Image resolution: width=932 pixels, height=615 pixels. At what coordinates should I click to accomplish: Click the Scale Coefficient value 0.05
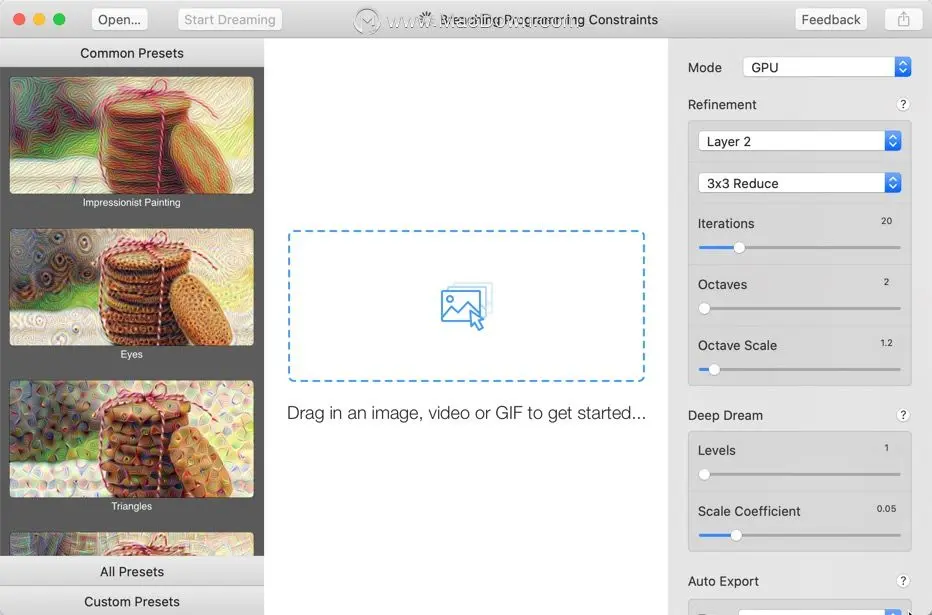(886, 509)
